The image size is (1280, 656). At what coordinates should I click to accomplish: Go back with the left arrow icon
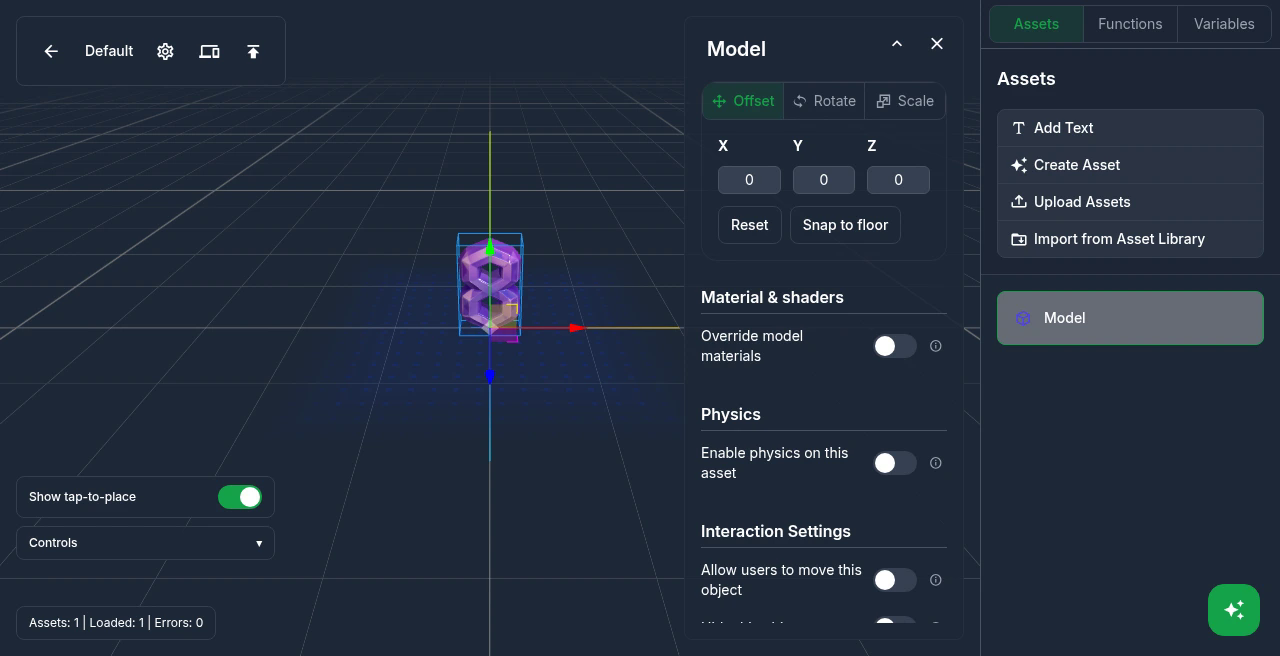coord(51,51)
